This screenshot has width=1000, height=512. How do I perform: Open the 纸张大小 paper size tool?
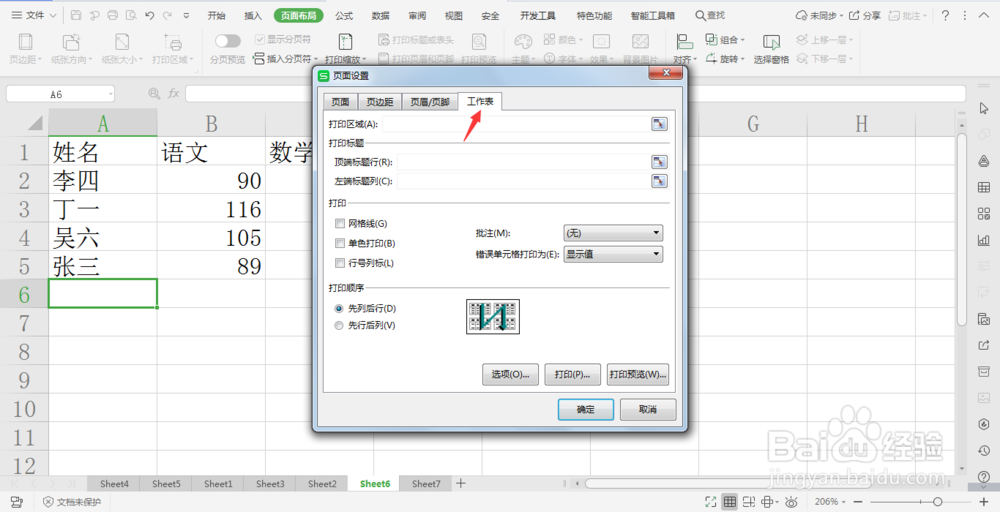click(122, 49)
